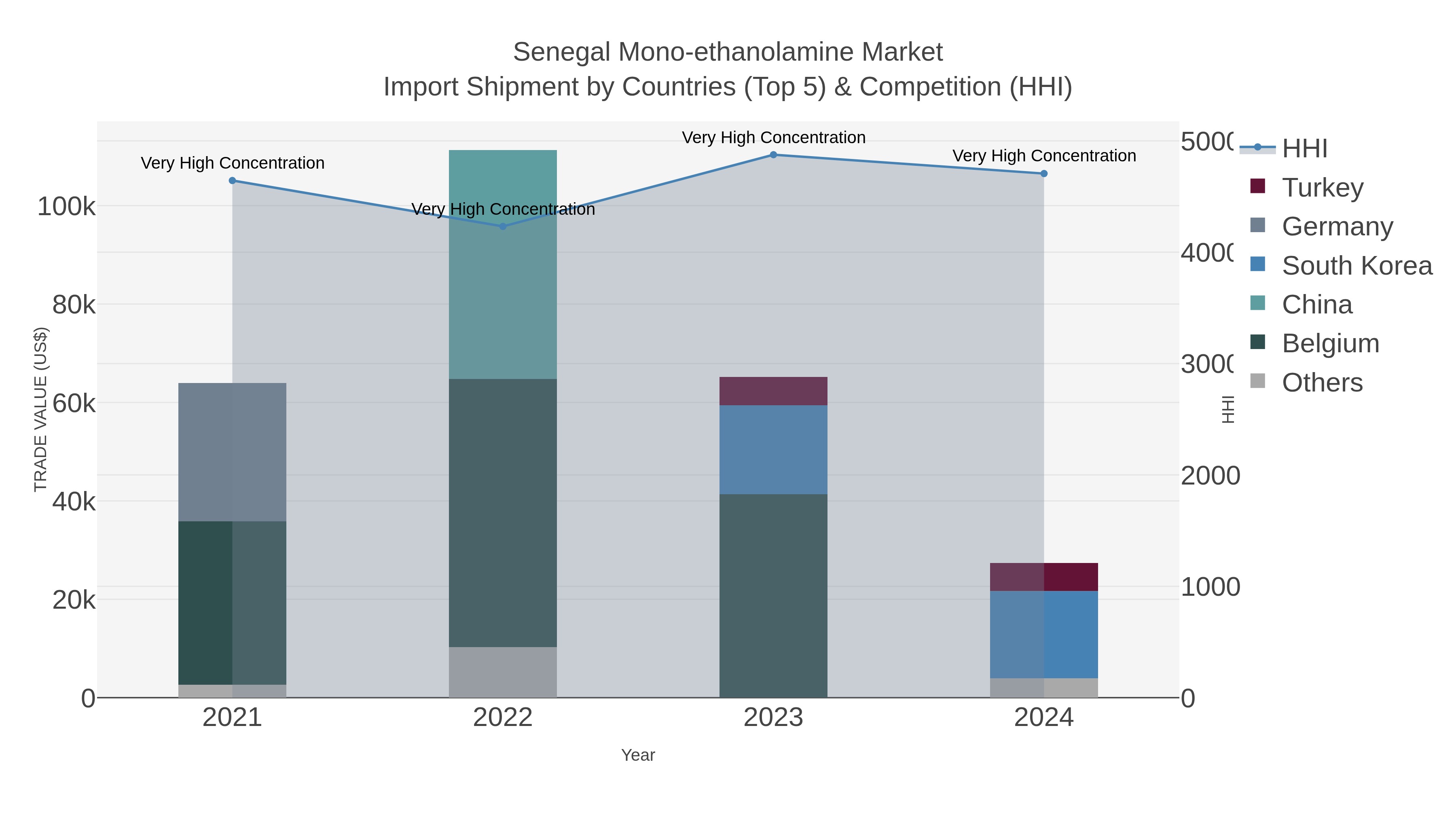Click the Others bar segment in 2022
1456x819 pixels.
coord(502,673)
